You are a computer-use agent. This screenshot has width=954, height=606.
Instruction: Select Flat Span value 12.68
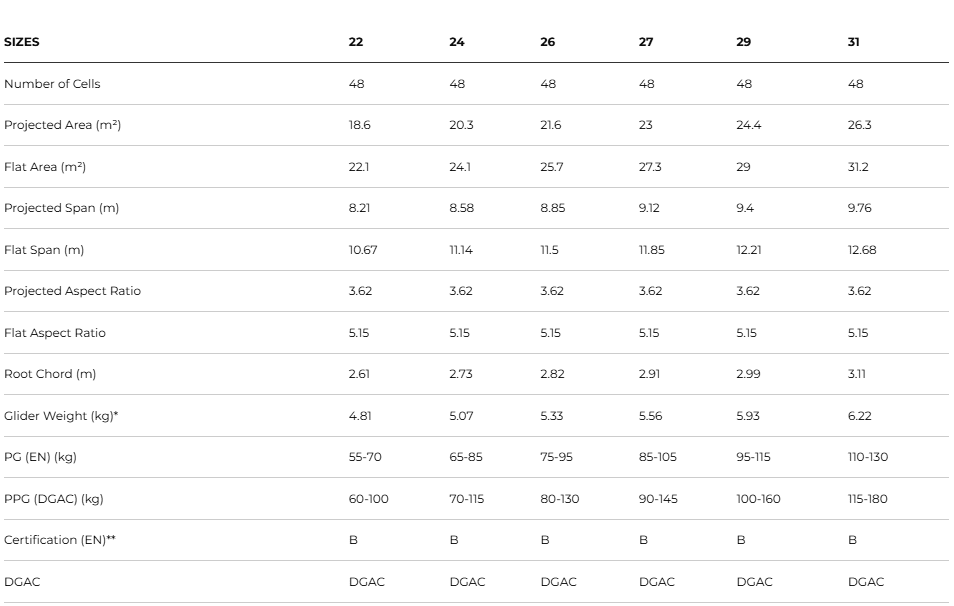coord(862,250)
